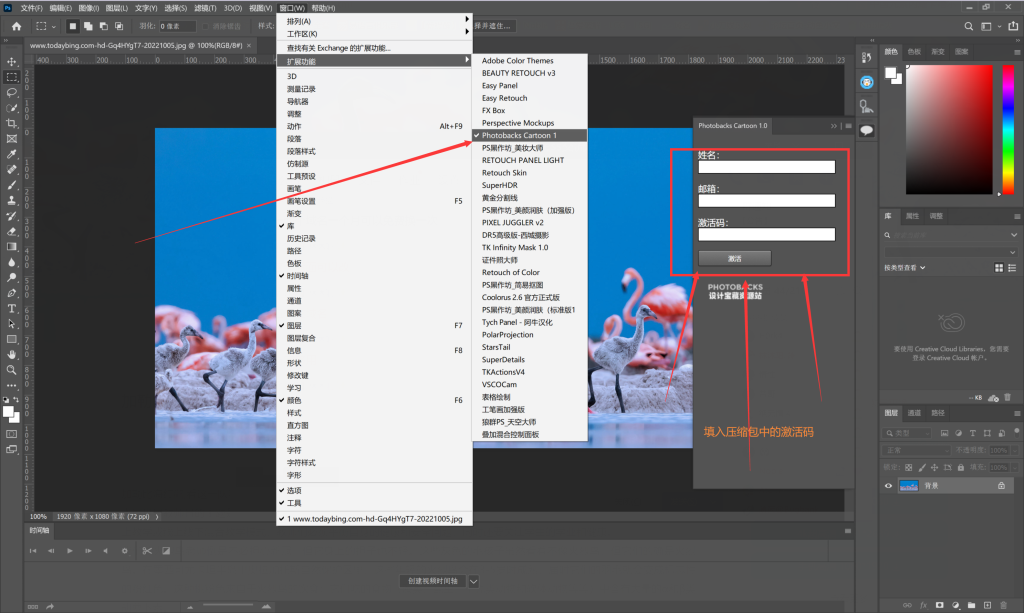The width and height of the screenshot is (1024, 613).
Task: Pick a color in the red color field
Action: coord(949,129)
